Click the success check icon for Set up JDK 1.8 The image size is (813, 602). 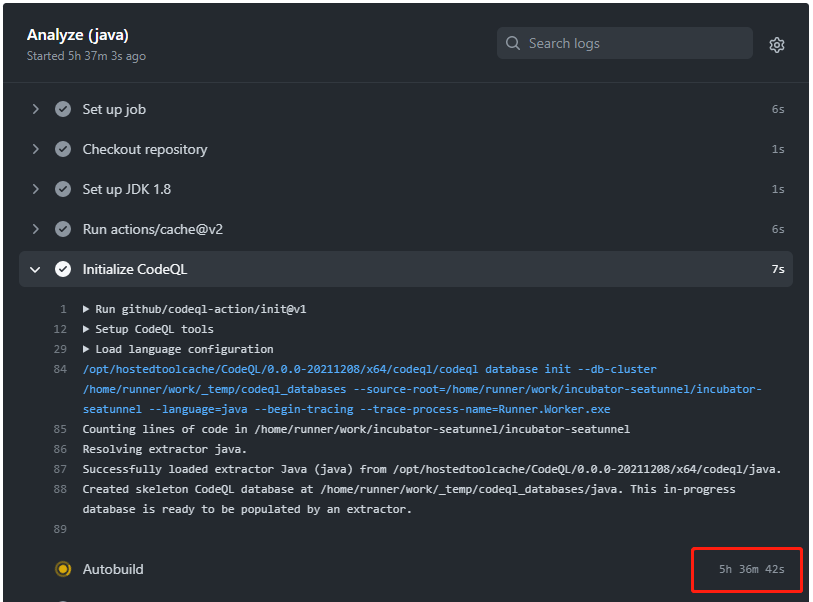tap(63, 189)
